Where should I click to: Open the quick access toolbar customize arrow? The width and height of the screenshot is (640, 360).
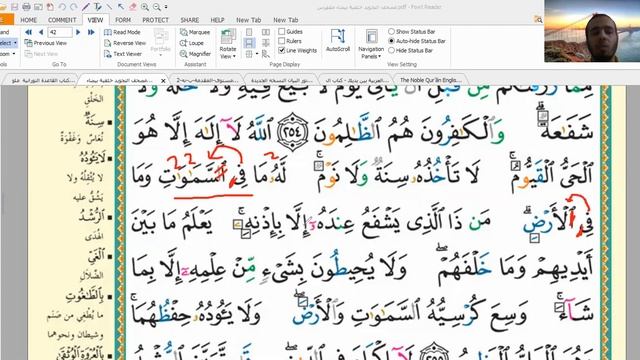tap(166, 7)
